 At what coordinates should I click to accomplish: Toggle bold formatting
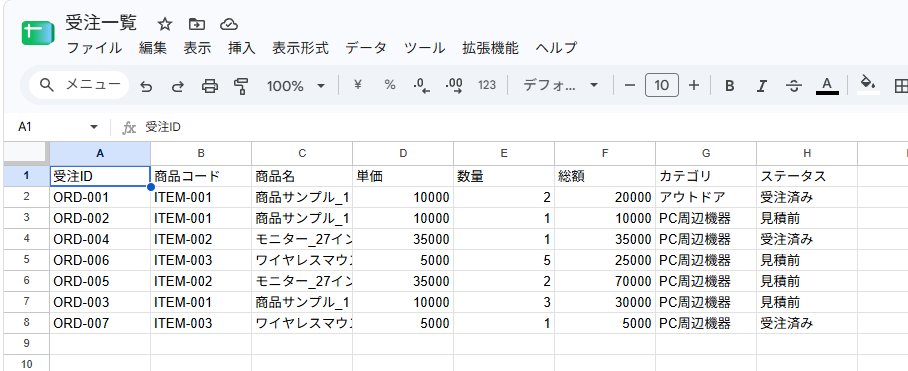pos(730,86)
